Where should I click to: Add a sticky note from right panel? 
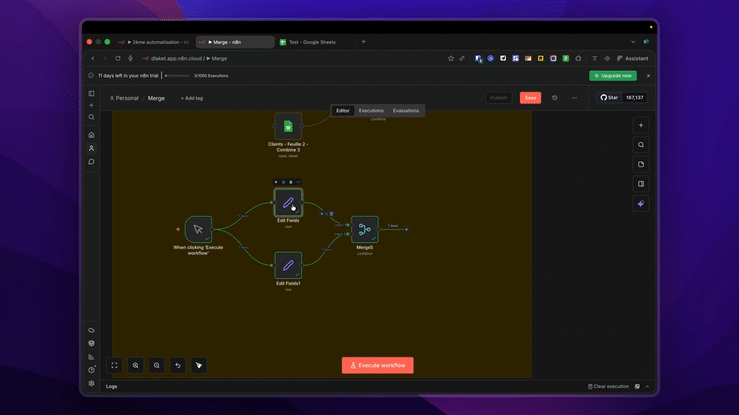pyautogui.click(x=641, y=164)
